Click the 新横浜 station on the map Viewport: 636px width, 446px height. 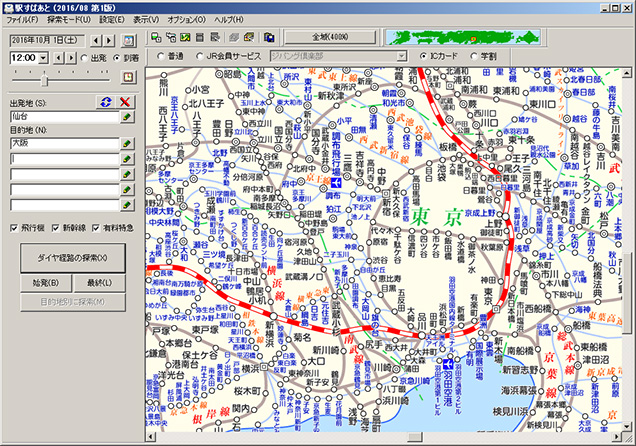coord(273,315)
